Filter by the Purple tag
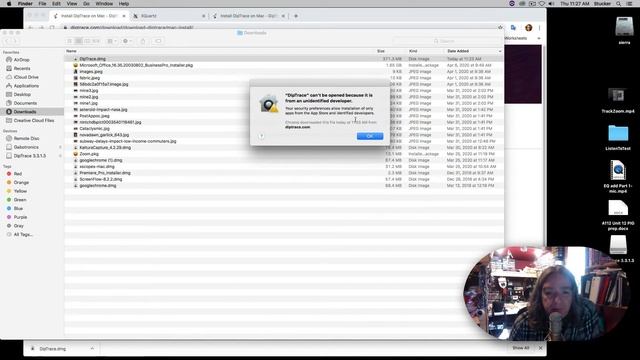The image size is (640, 360). point(20,217)
